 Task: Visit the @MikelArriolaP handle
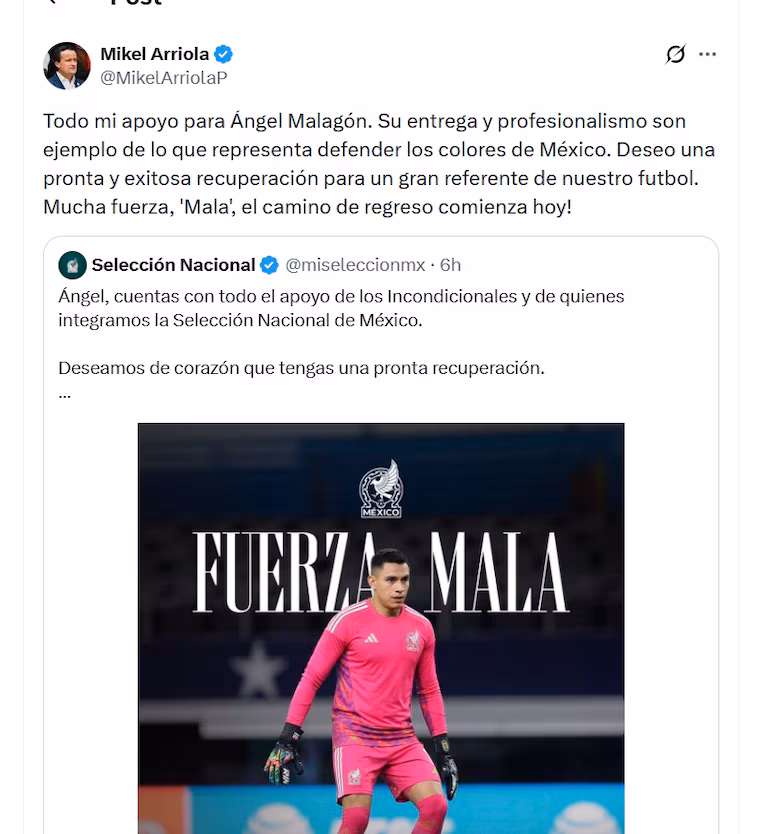(164, 78)
